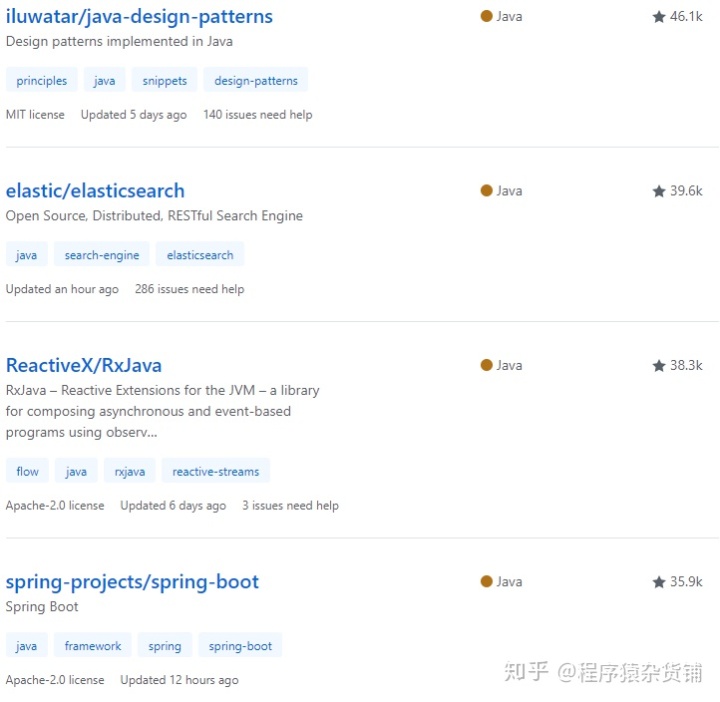Click the Java language dot for RxJava
720x702 pixels.
[x=487, y=365]
